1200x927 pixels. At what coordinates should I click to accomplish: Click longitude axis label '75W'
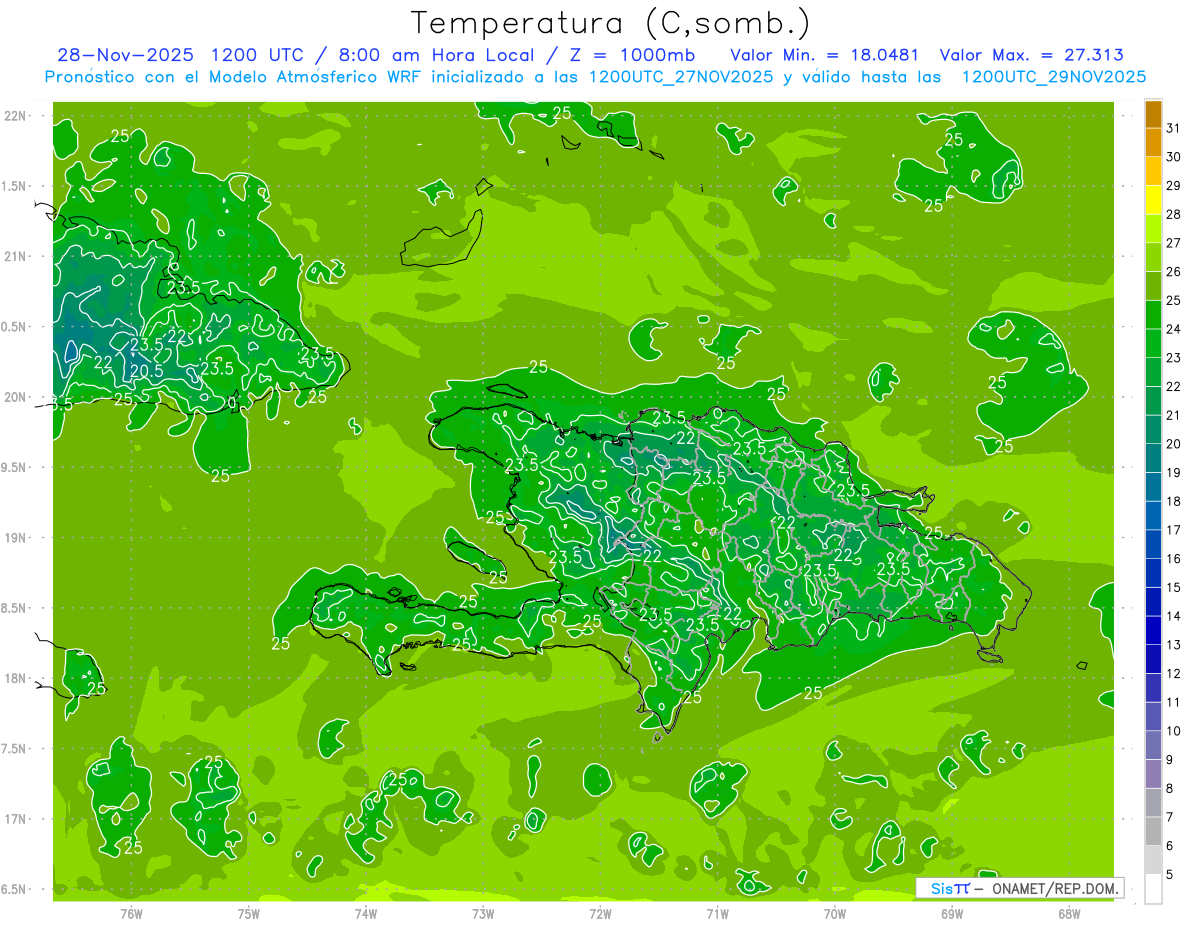(249, 913)
